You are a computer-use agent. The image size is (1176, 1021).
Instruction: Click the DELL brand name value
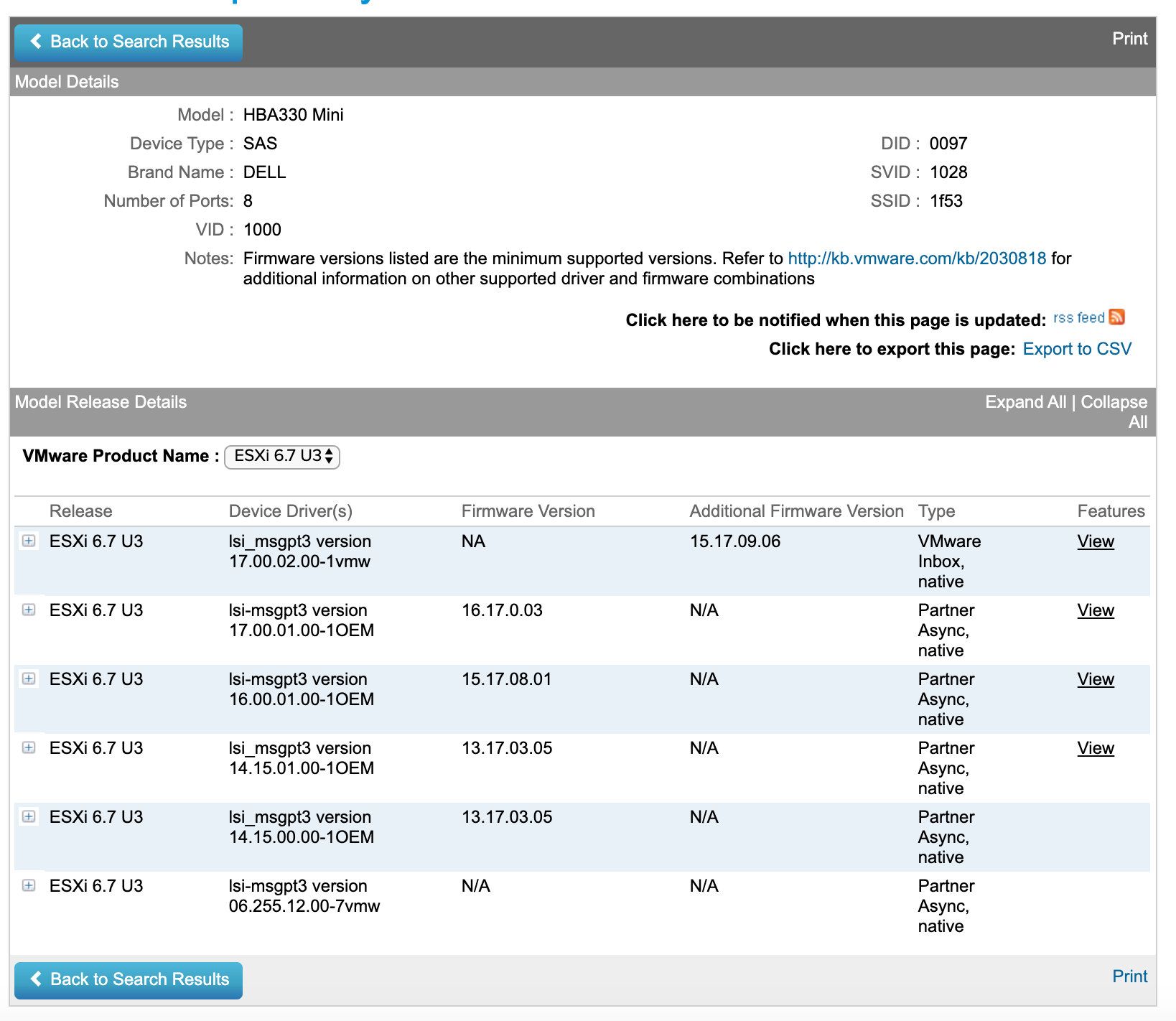264,172
